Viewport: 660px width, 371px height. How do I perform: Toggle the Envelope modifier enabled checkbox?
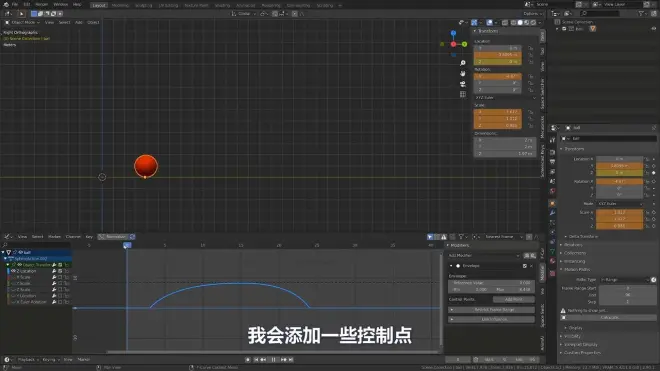524,266
